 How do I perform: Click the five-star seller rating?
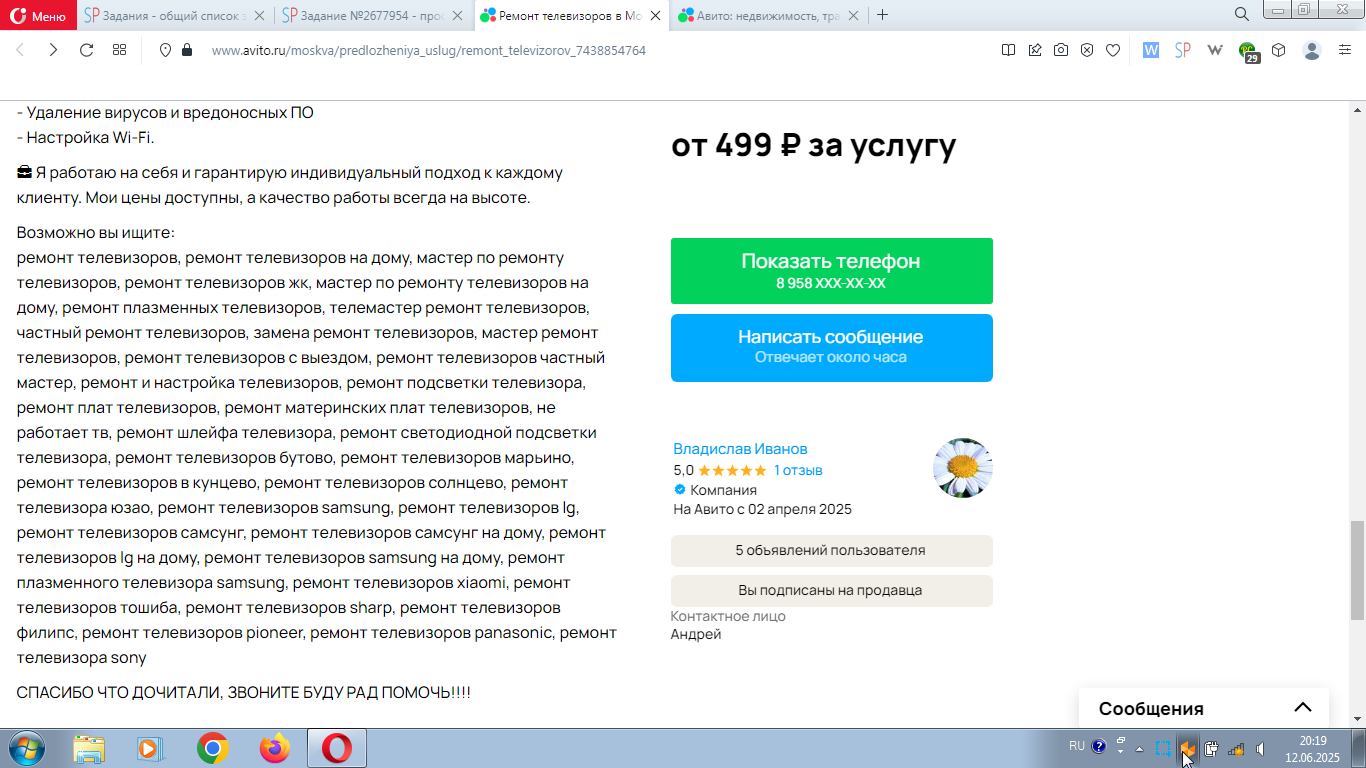(732, 470)
